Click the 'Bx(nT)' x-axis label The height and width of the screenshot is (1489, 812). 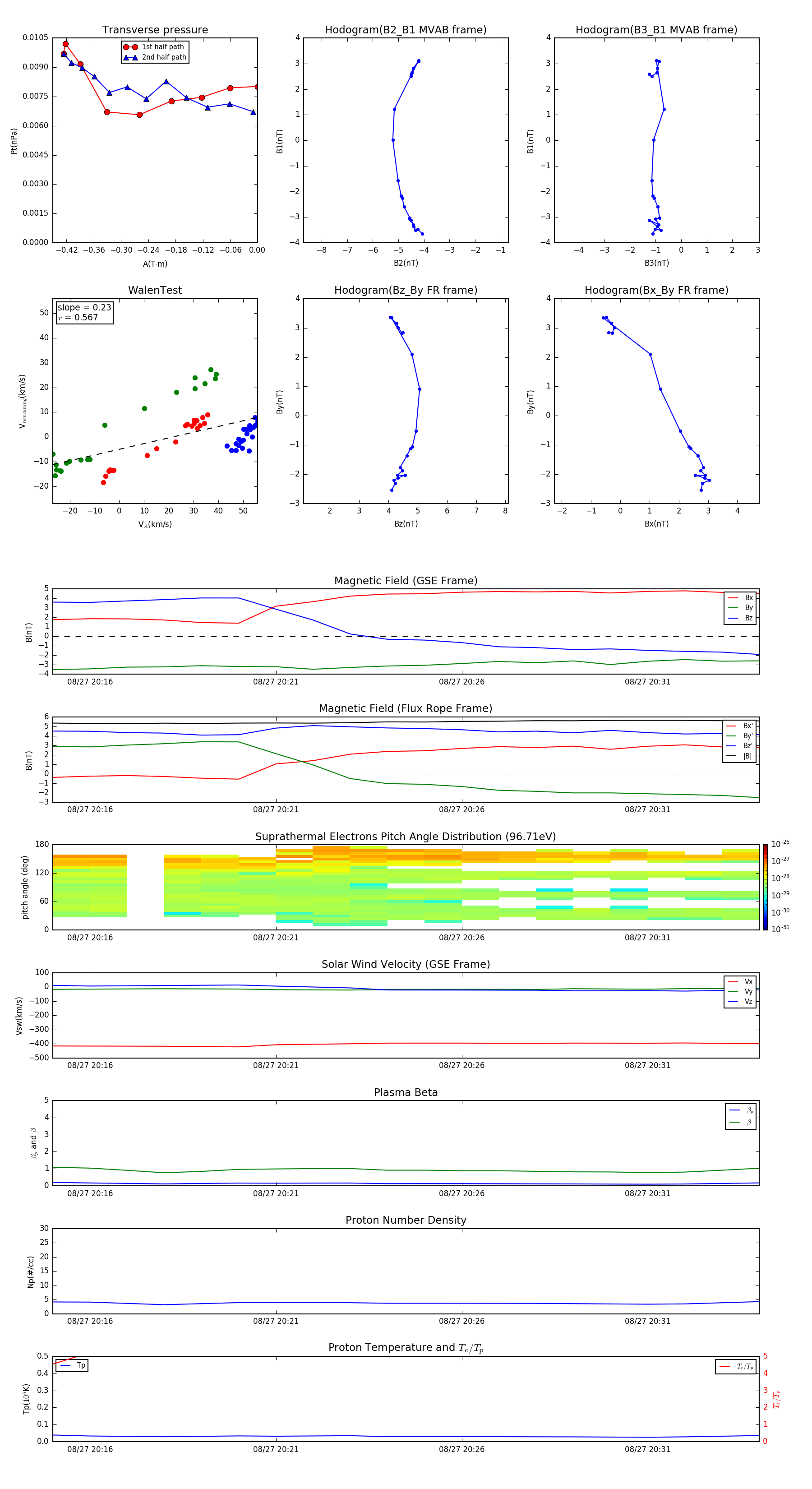[656, 524]
